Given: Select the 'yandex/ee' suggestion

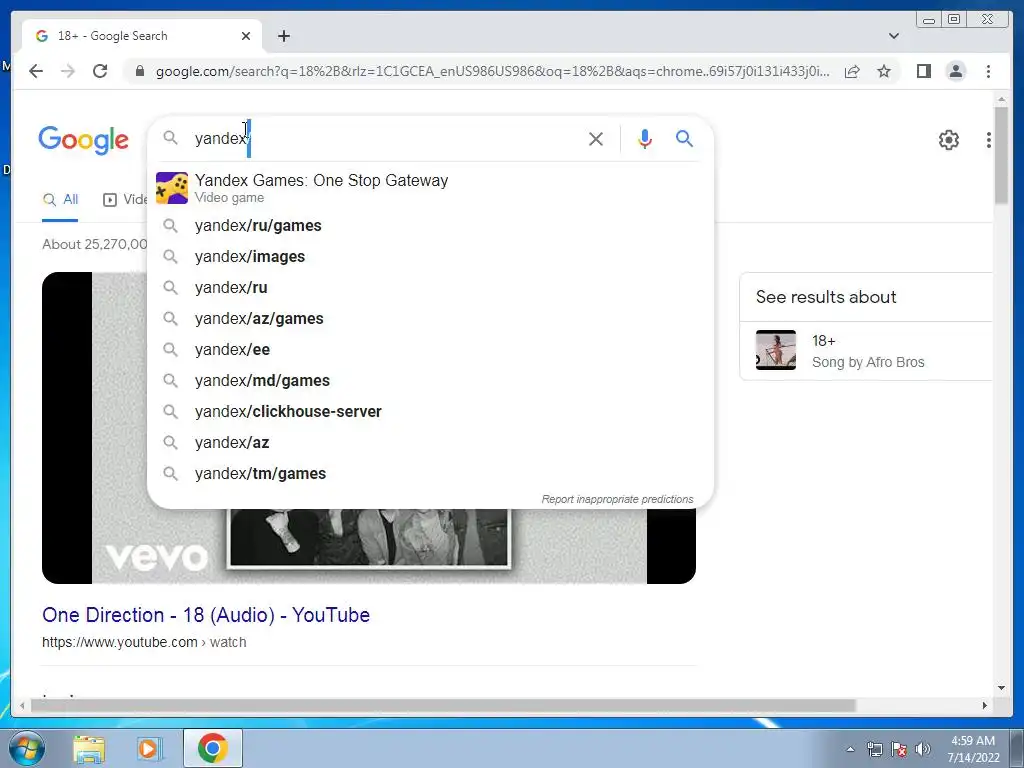Looking at the screenshot, I should pyautogui.click(x=430, y=350).
